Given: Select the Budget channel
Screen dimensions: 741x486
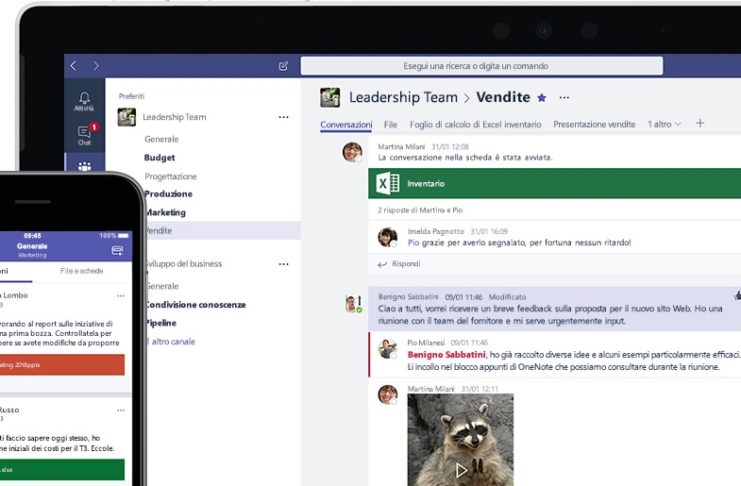Looking at the screenshot, I should [160, 157].
